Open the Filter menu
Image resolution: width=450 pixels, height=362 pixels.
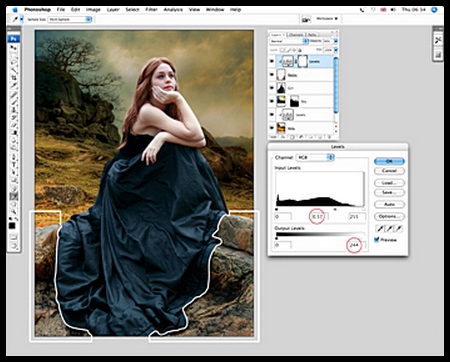click(x=151, y=9)
